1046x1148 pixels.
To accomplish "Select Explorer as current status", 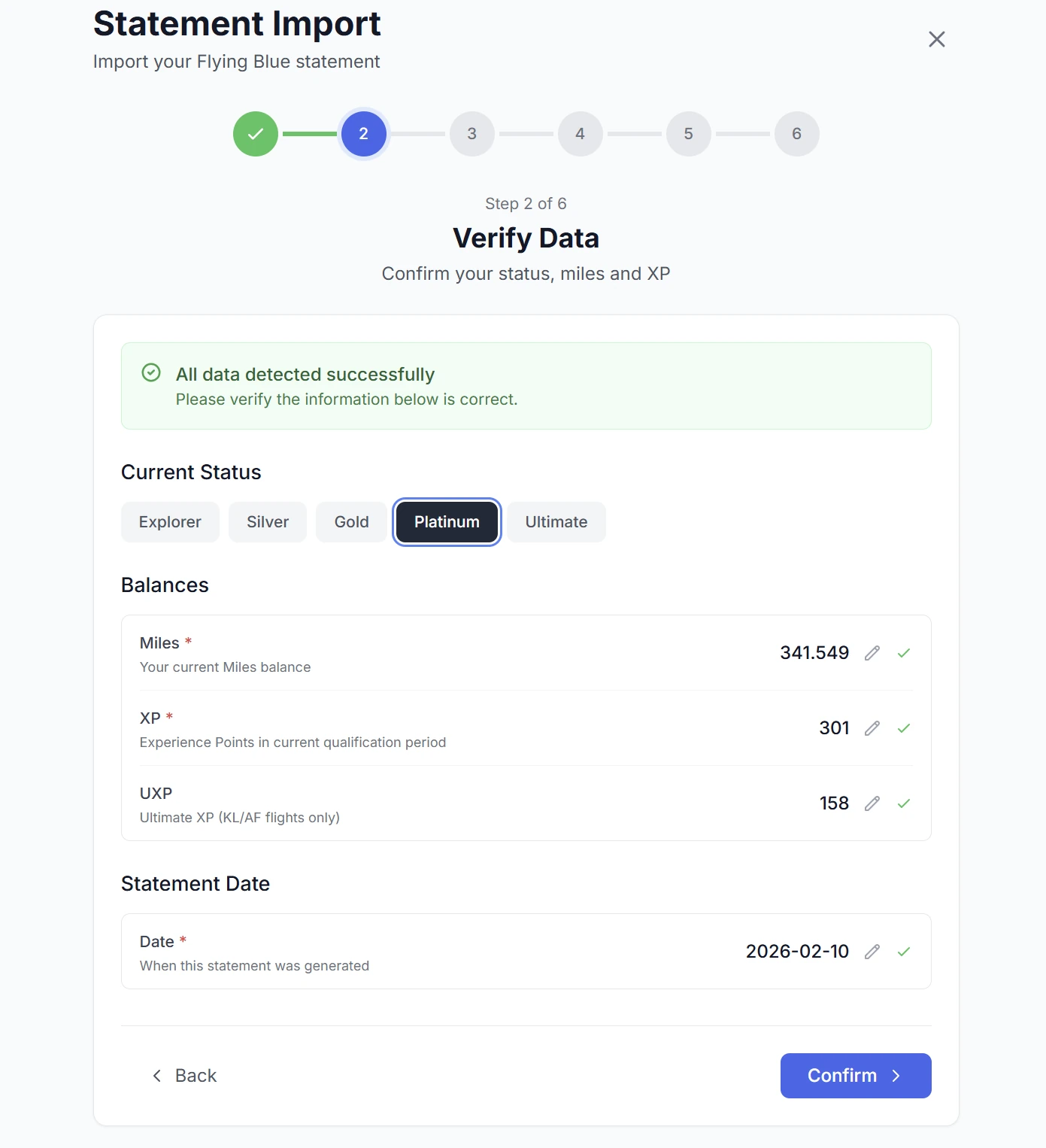I will coord(170,522).
